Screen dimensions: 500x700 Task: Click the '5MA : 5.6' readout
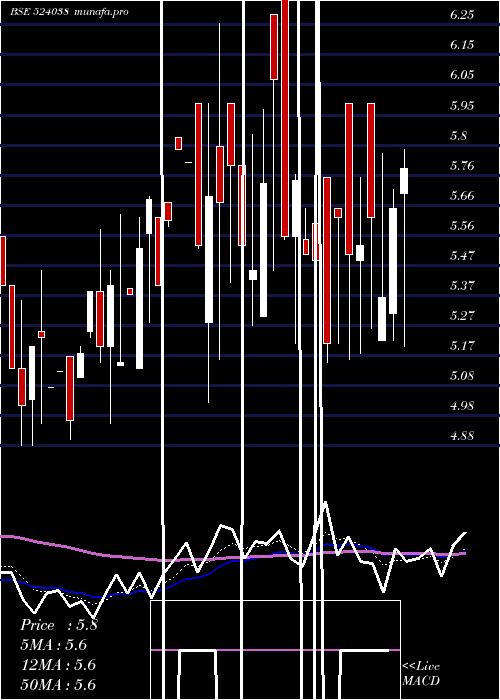(x=54, y=645)
